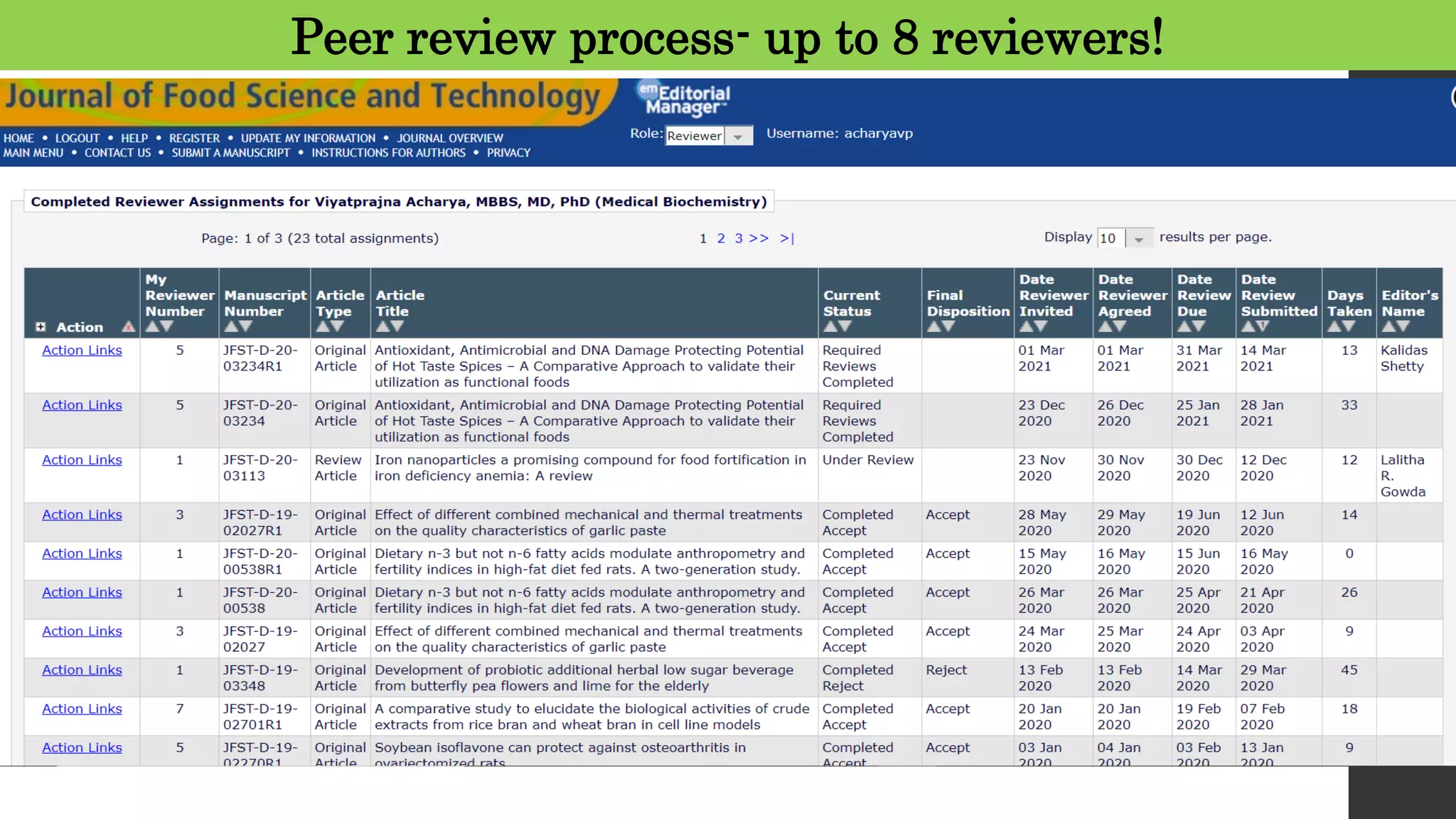Open the HELP menu item
This screenshot has height=819, width=1456.
pyautogui.click(x=134, y=138)
